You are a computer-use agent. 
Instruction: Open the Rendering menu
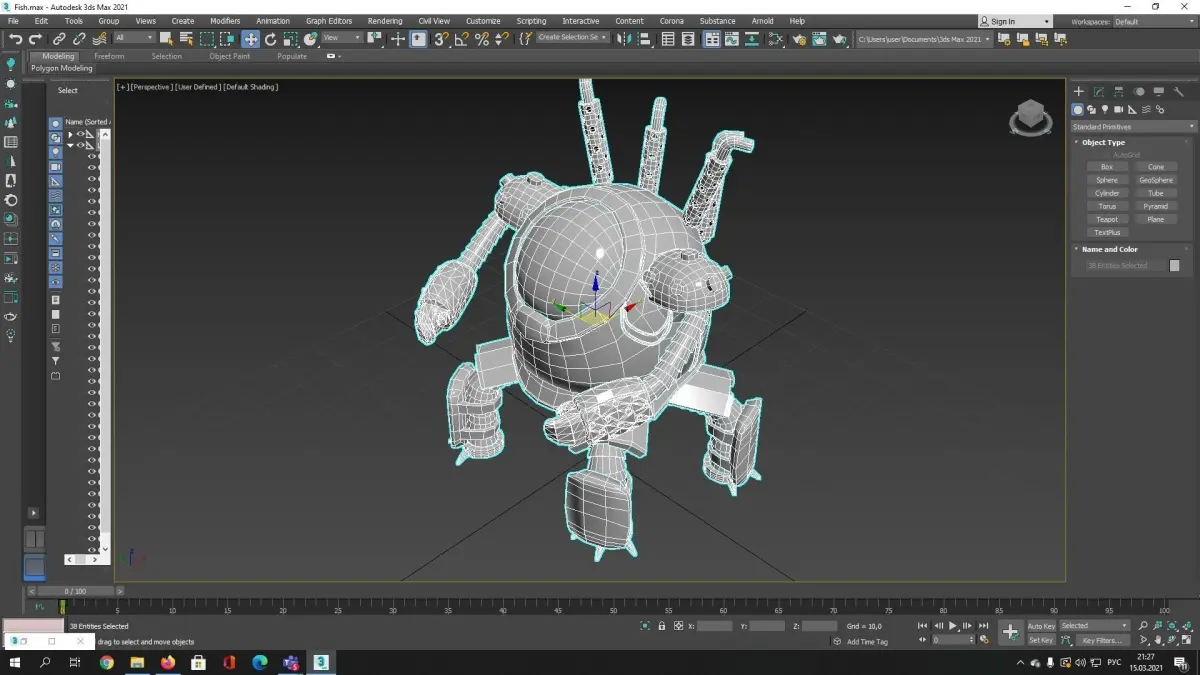[385, 21]
